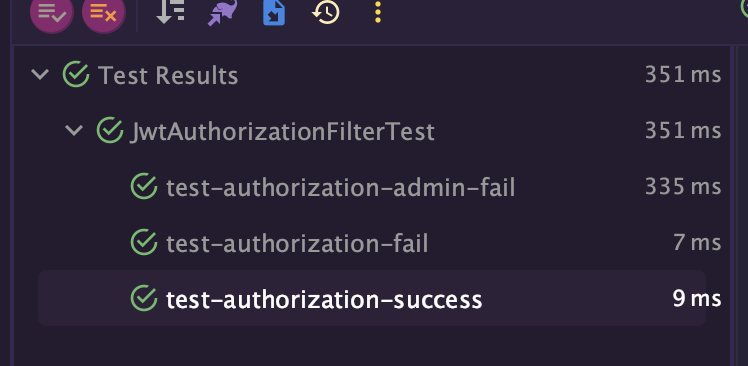Click the export test results icon
Screen dimensions: 748x366
(274, 13)
